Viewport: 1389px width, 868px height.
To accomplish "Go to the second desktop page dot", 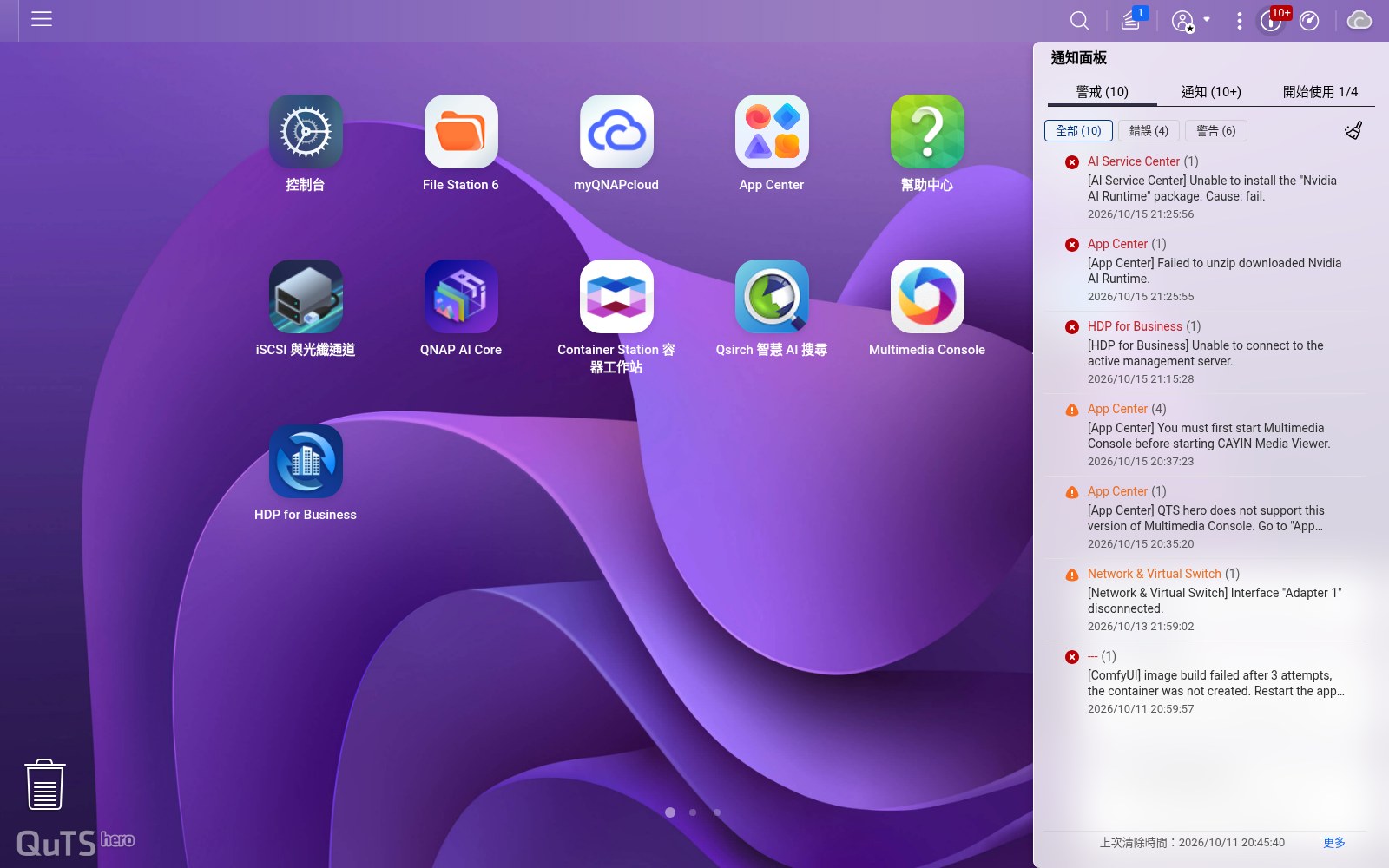I will click(693, 812).
